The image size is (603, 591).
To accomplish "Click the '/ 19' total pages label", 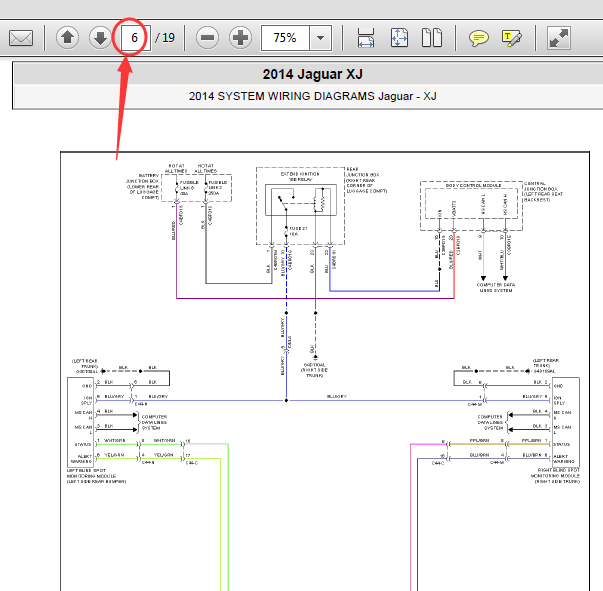I will tap(165, 38).
